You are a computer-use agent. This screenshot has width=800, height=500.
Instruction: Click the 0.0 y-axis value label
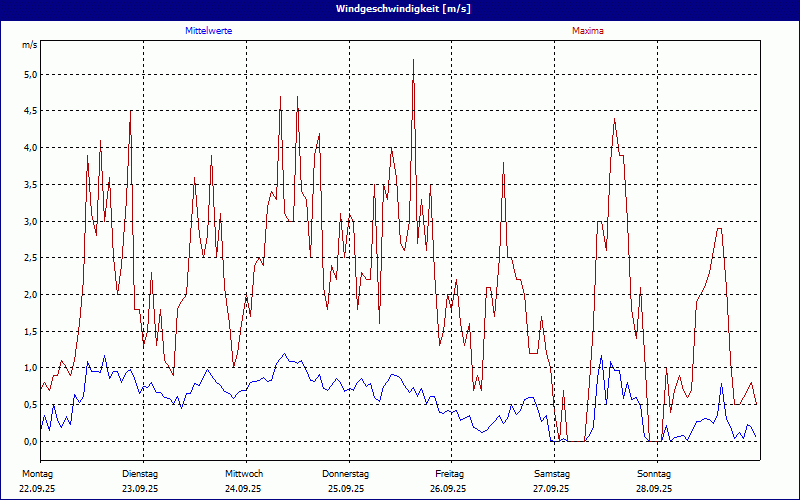point(30,441)
